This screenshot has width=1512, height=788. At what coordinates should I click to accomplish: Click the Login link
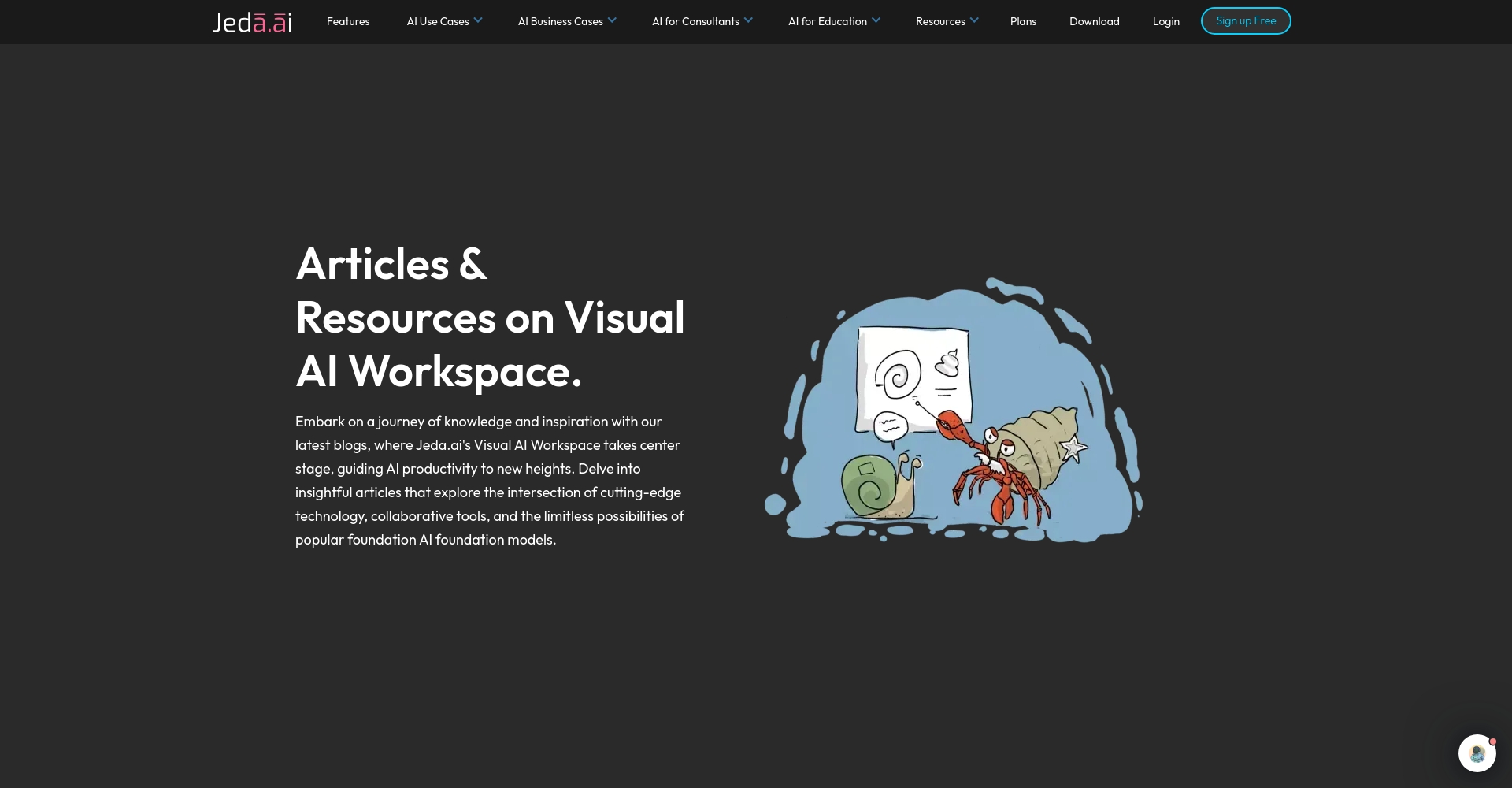pyautogui.click(x=1165, y=21)
